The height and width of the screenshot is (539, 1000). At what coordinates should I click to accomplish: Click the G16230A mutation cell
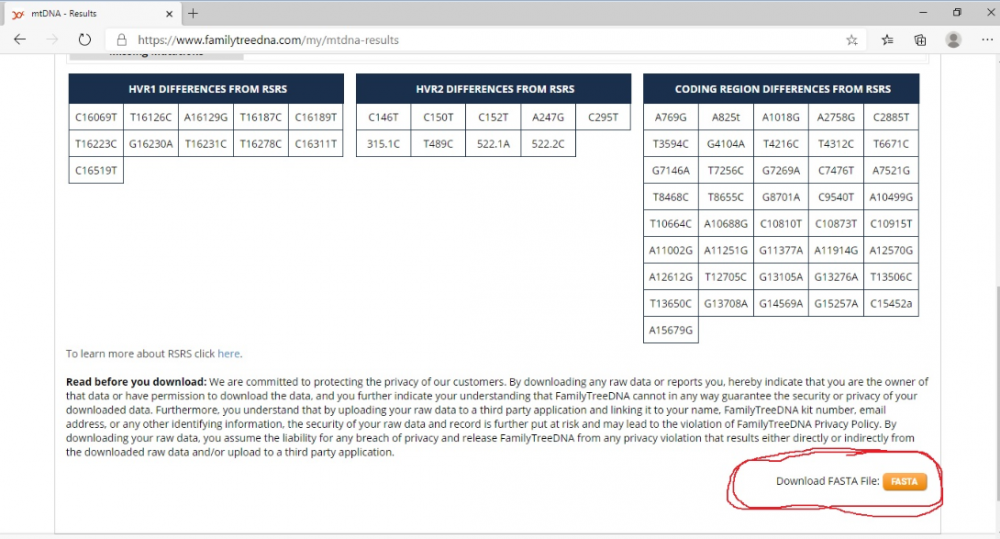[151, 144]
